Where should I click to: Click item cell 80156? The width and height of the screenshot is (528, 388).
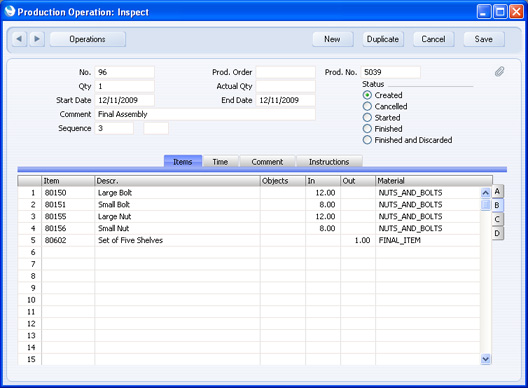point(68,228)
